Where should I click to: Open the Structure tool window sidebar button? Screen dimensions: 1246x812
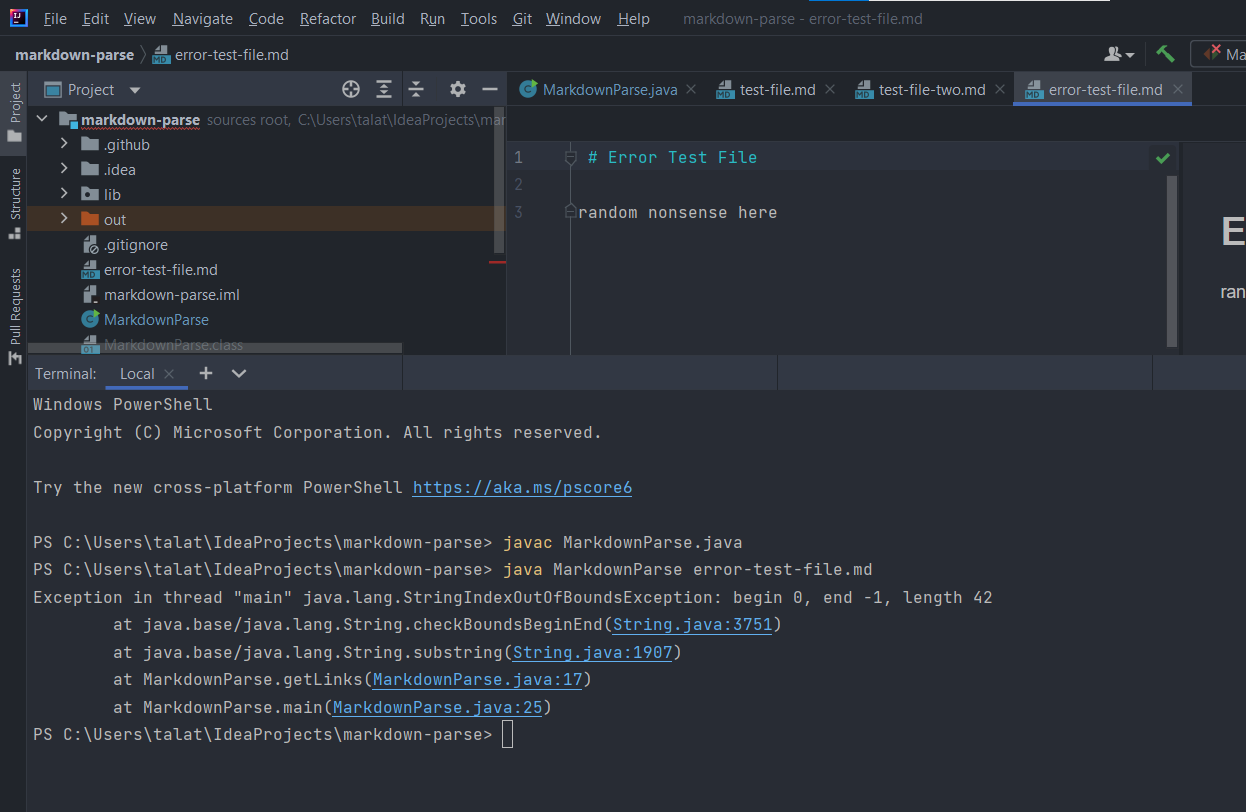click(x=15, y=203)
